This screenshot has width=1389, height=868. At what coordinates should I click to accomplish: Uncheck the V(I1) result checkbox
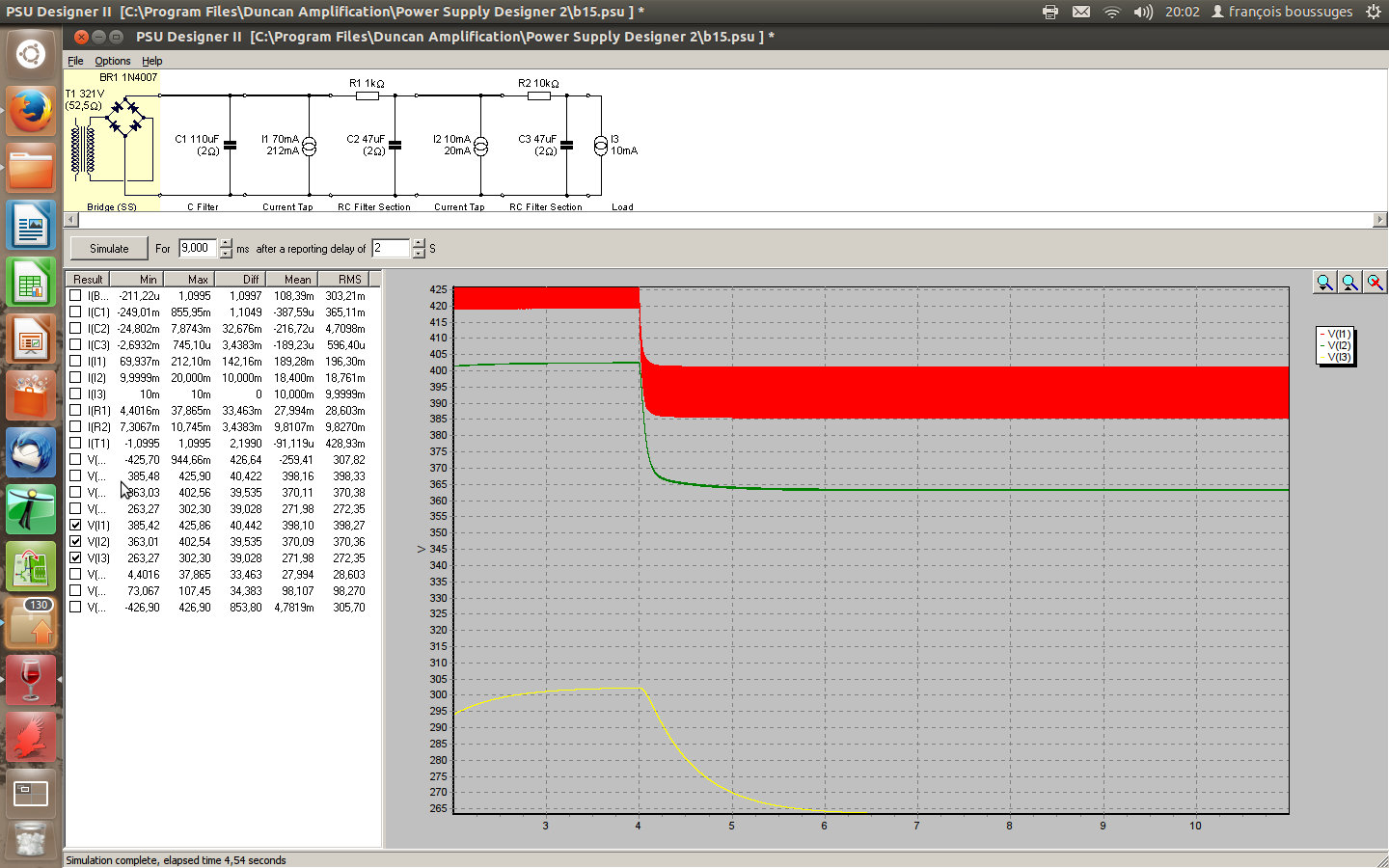[x=75, y=526]
